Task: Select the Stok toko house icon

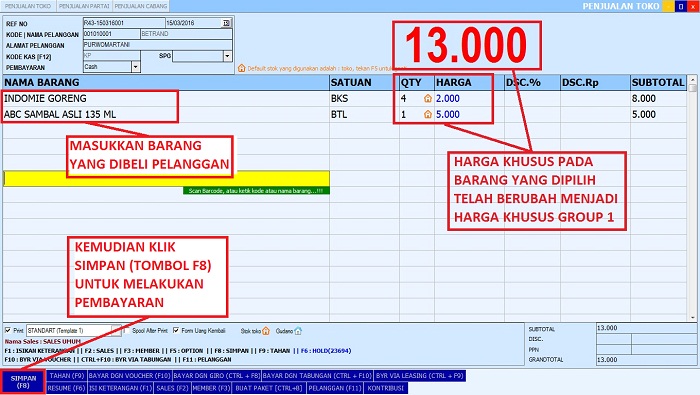Action: click(266, 331)
